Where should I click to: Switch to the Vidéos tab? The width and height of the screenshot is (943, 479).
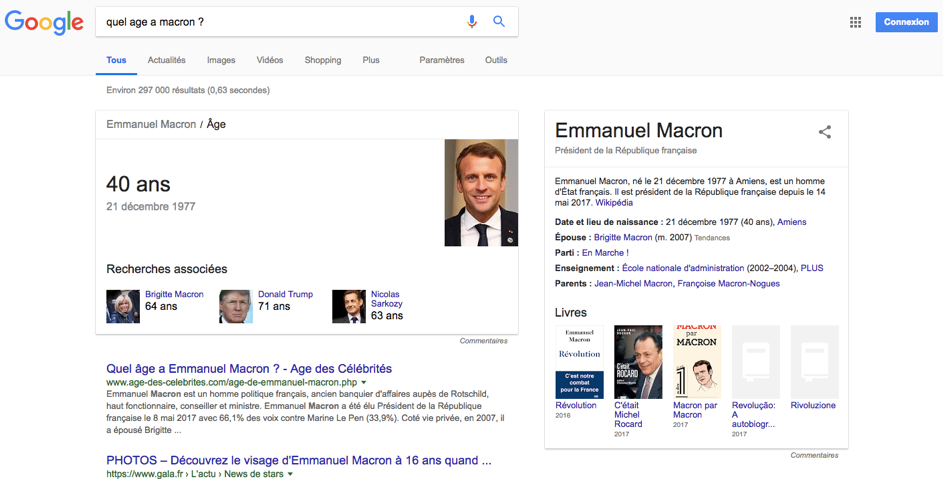coord(269,60)
